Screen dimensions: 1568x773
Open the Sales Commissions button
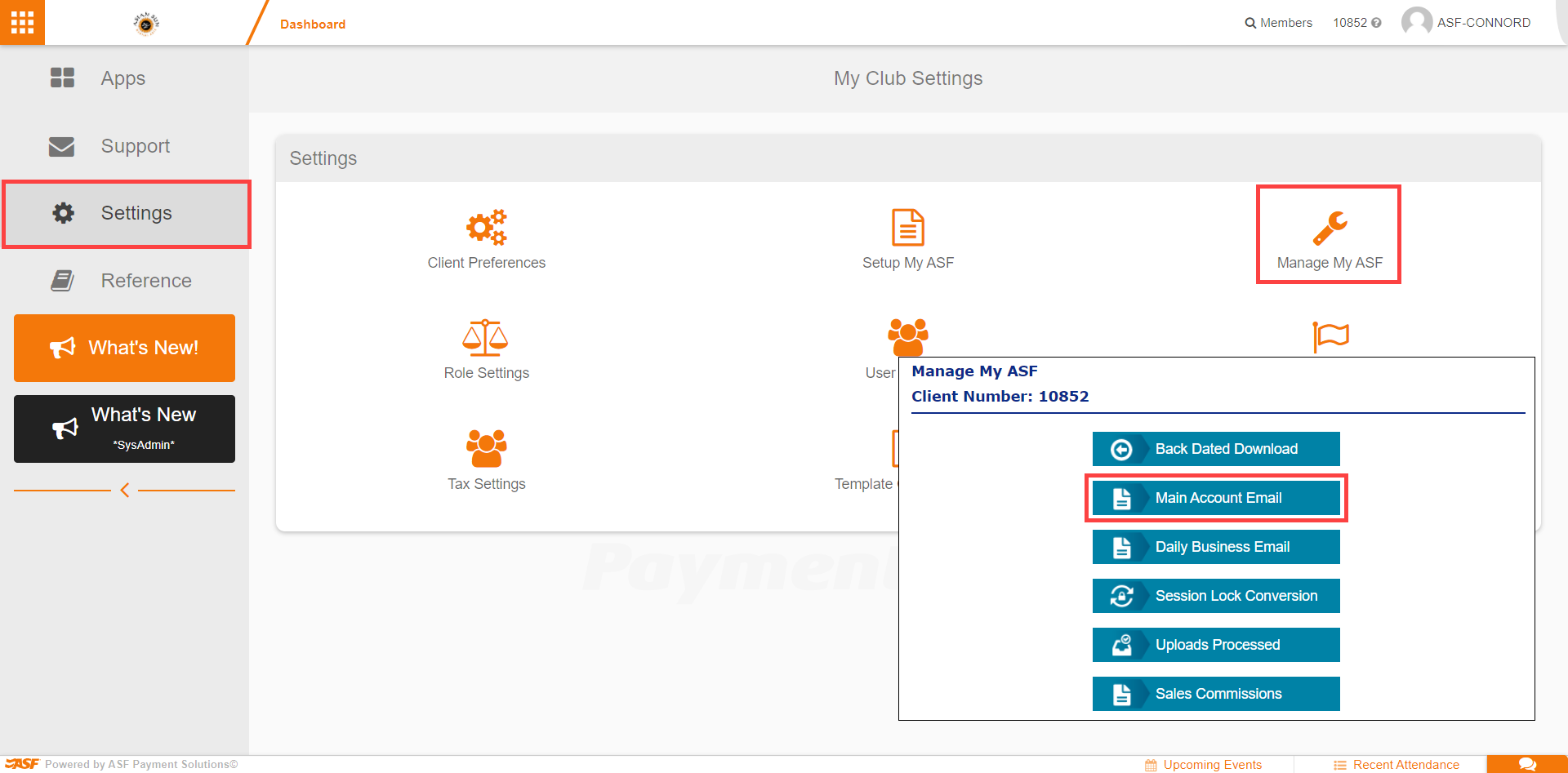point(1216,694)
